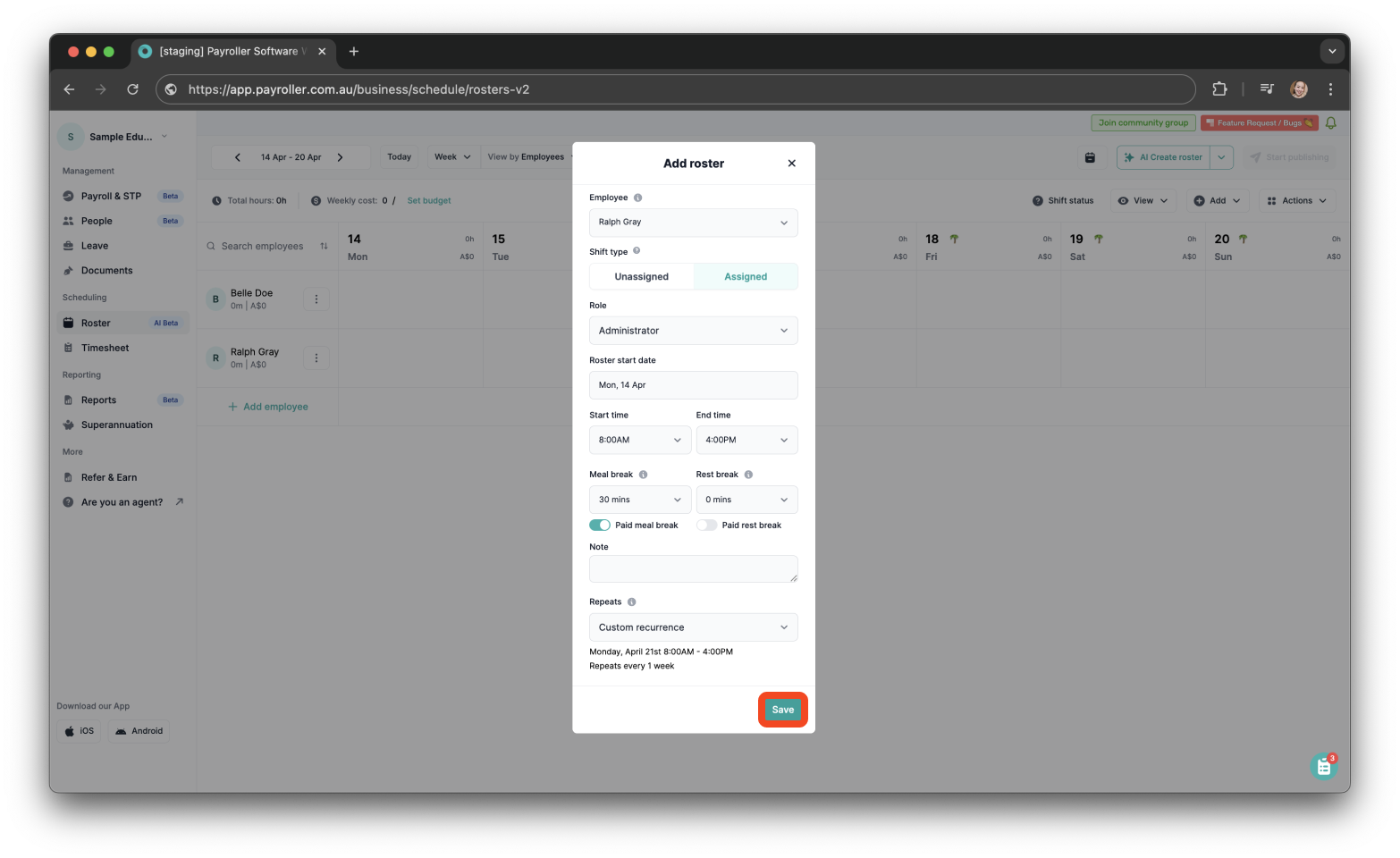The height and width of the screenshot is (858, 1400).
Task: Open the Employee dropdown showing Ralph Gray
Action: point(693,222)
